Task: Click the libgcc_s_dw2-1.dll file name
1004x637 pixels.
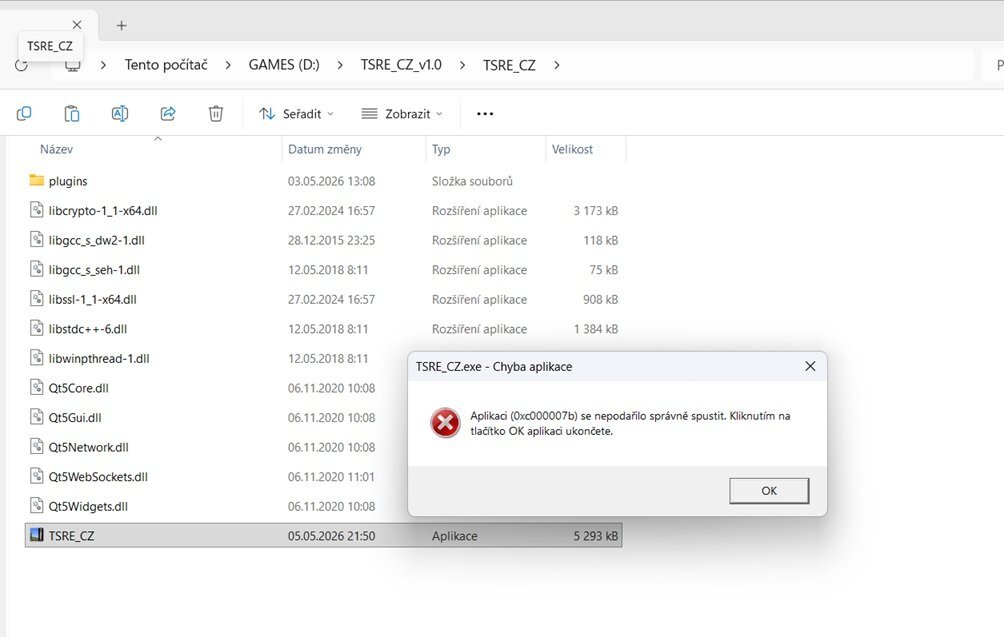Action: [97, 241]
